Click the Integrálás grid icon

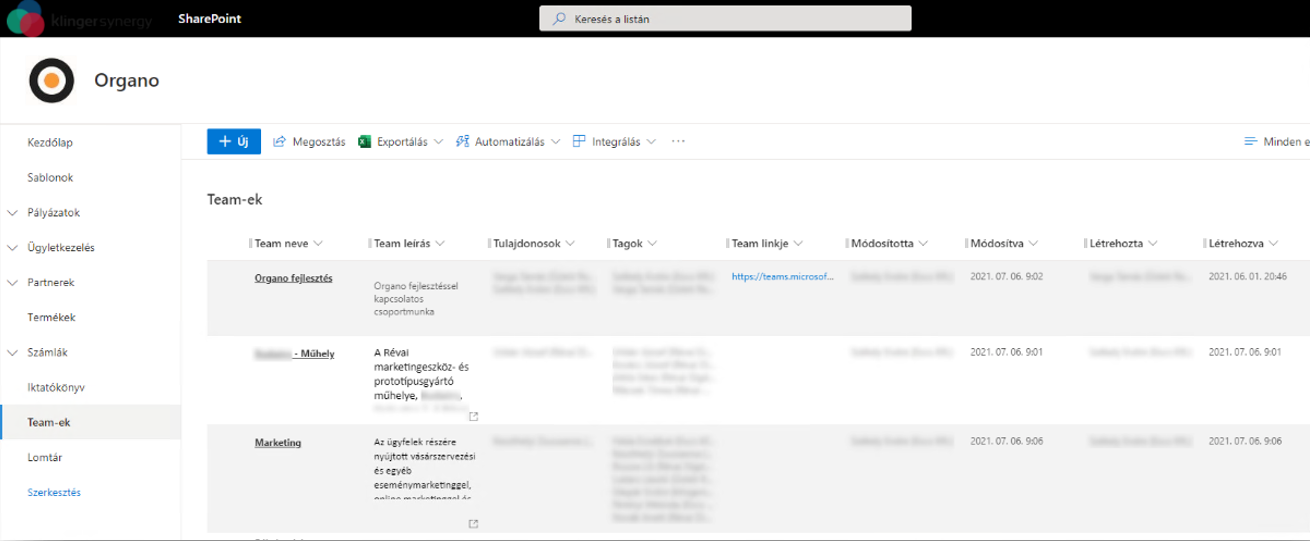579,142
